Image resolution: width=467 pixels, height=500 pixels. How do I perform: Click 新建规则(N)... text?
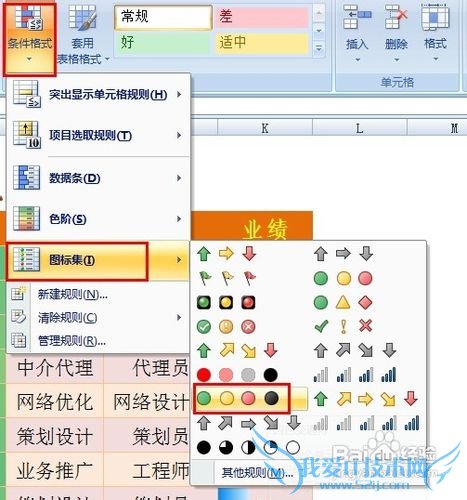click(x=72, y=294)
